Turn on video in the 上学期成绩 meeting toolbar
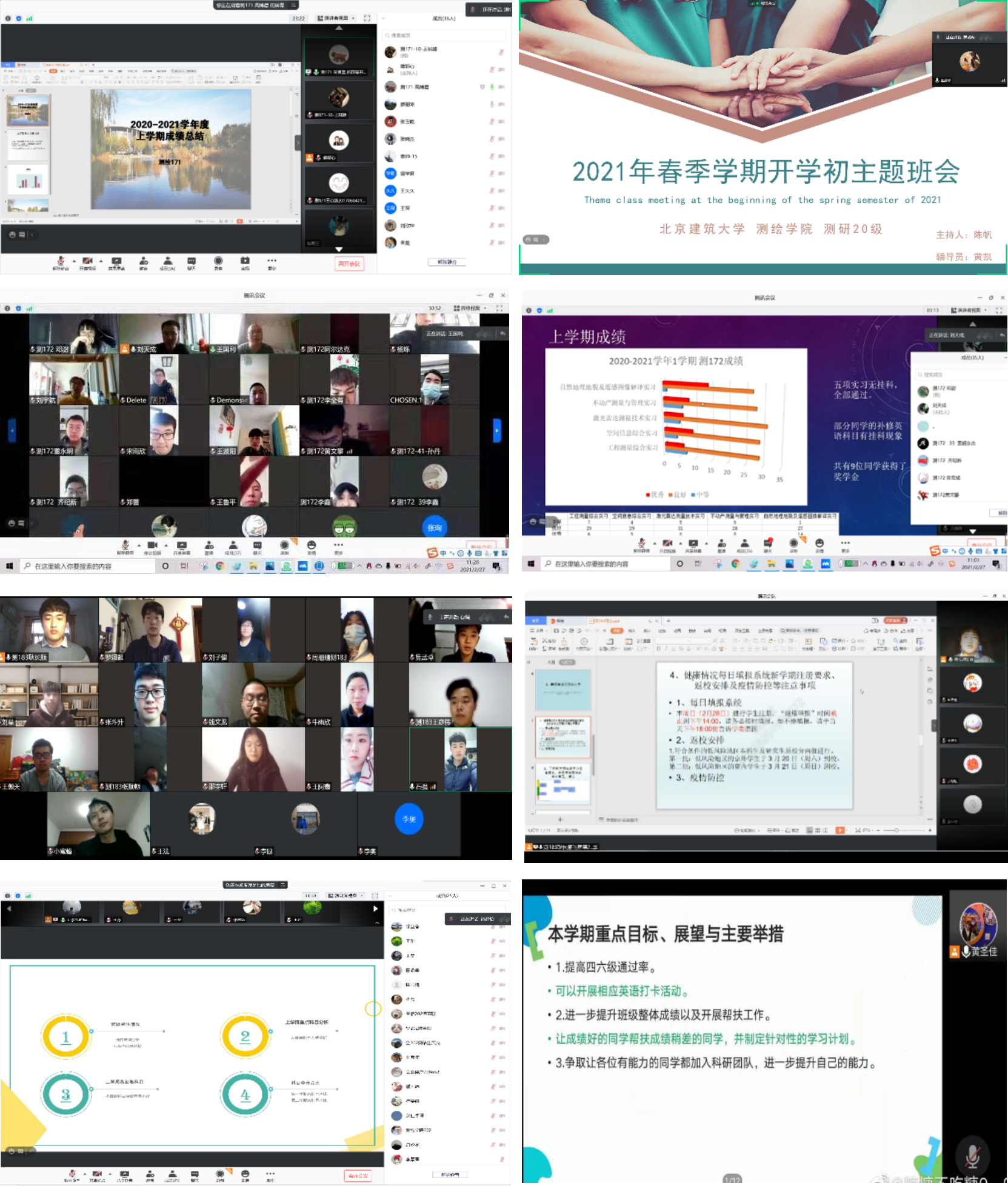This screenshot has width=1008, height=1186. 667,545
